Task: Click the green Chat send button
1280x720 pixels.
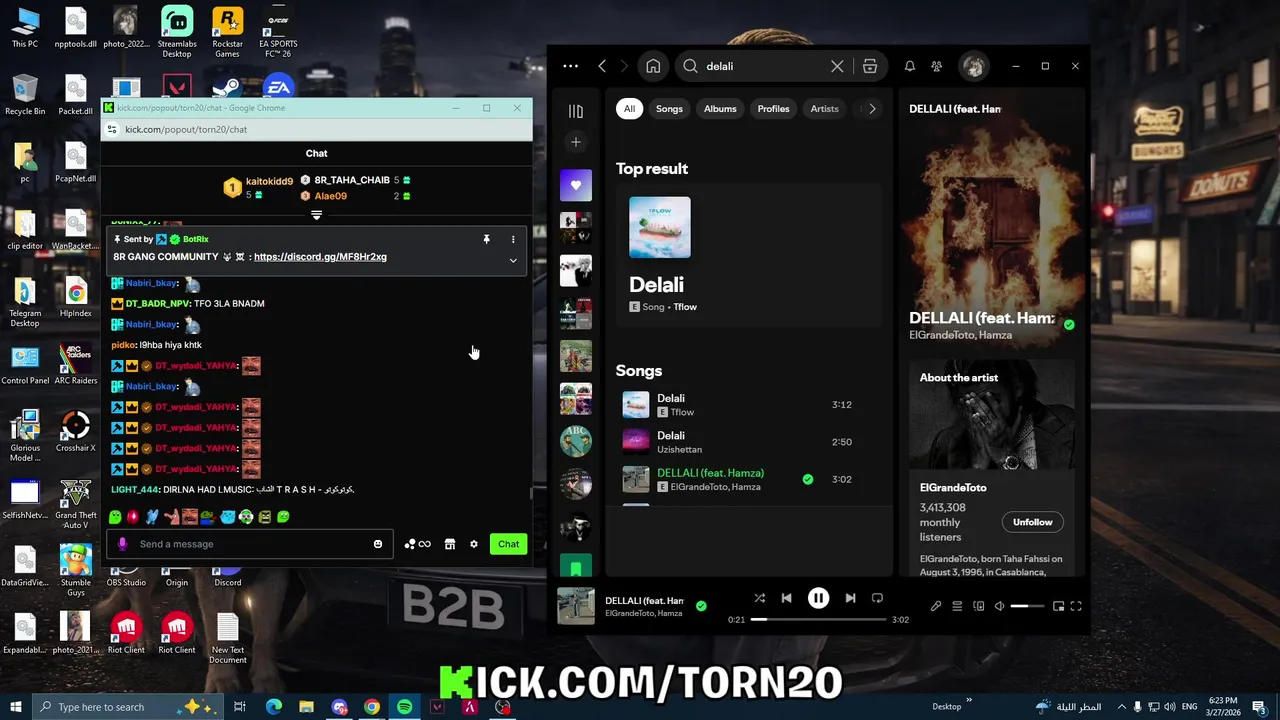Action: [x=508, y=544]
